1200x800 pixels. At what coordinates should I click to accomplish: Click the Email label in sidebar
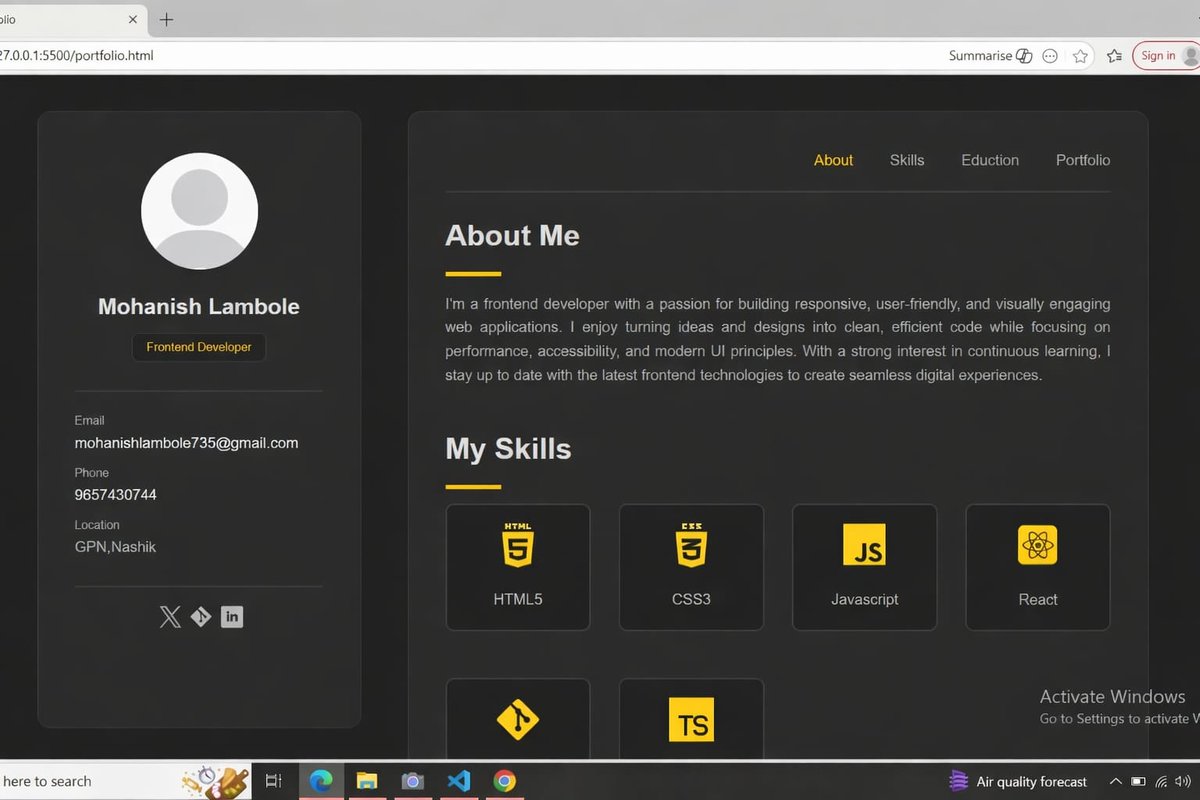click(89, 420)
